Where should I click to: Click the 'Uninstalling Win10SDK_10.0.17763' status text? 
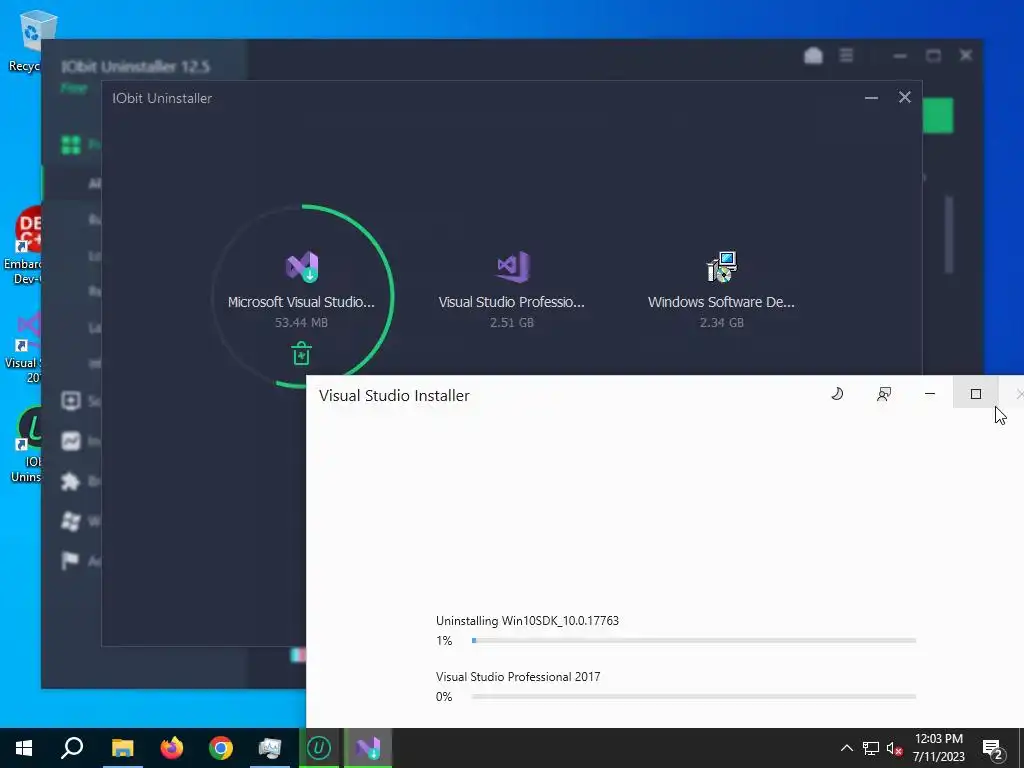[x=528, y=620]
